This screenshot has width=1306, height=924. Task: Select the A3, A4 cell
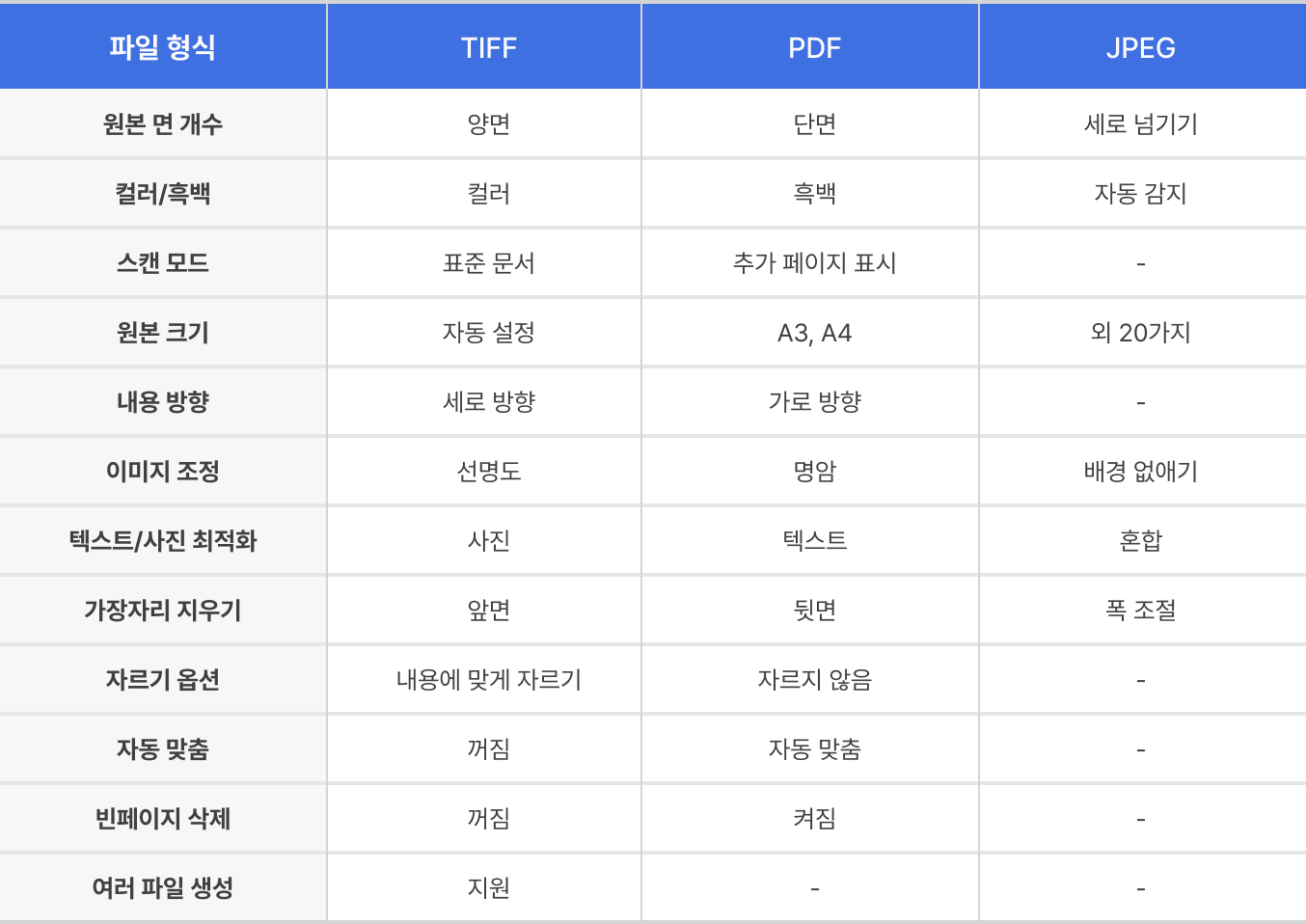814,333
